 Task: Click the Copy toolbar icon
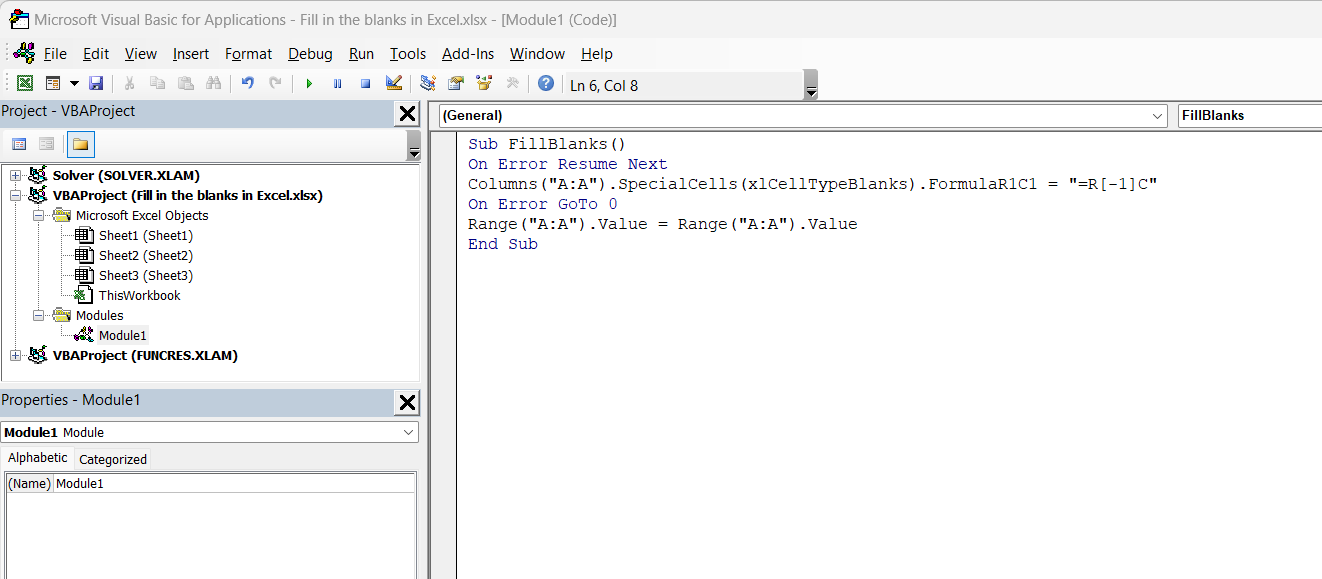[x=157, y=84]
